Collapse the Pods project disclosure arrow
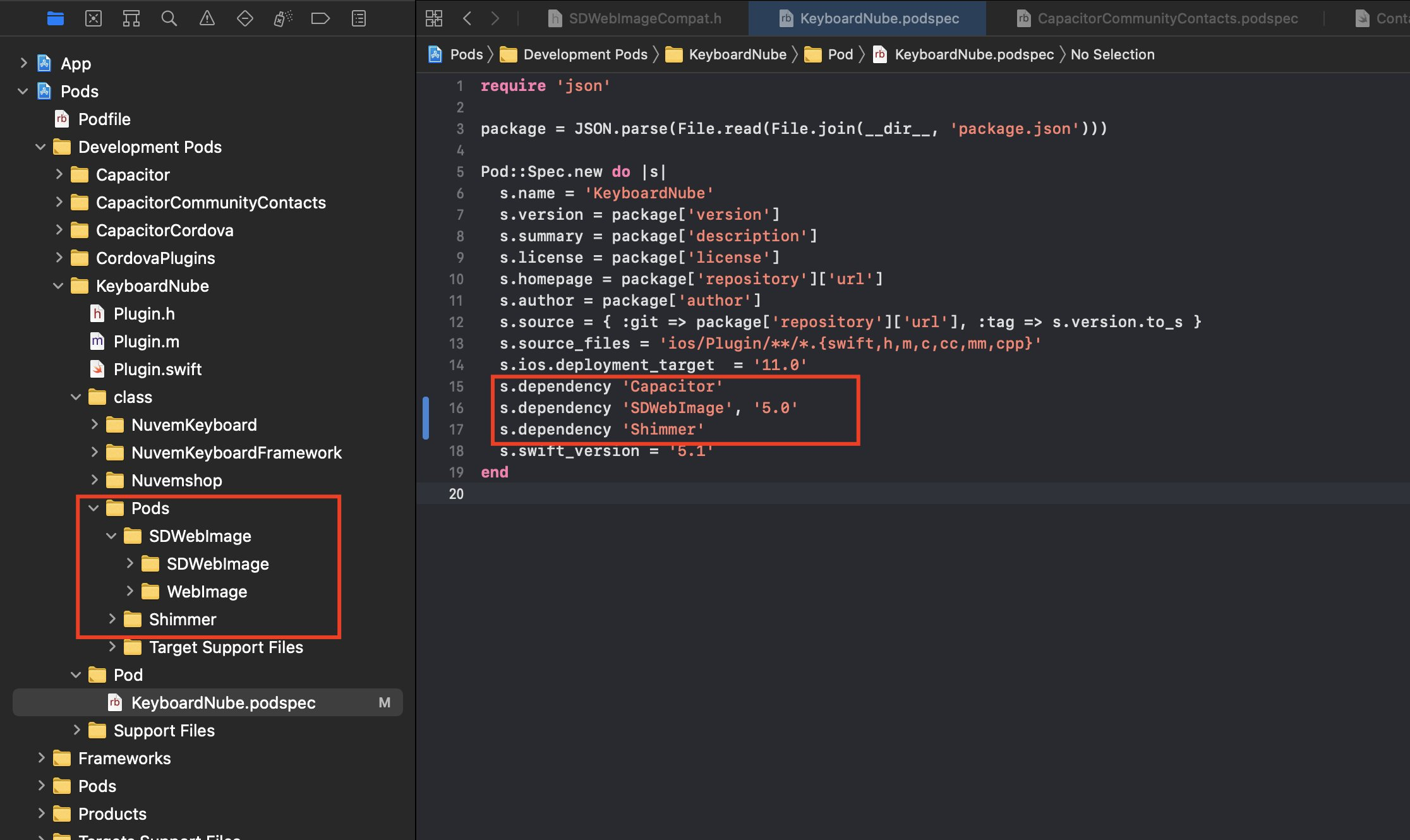This screenshot has width=1410, height=840. coord(23,91)
